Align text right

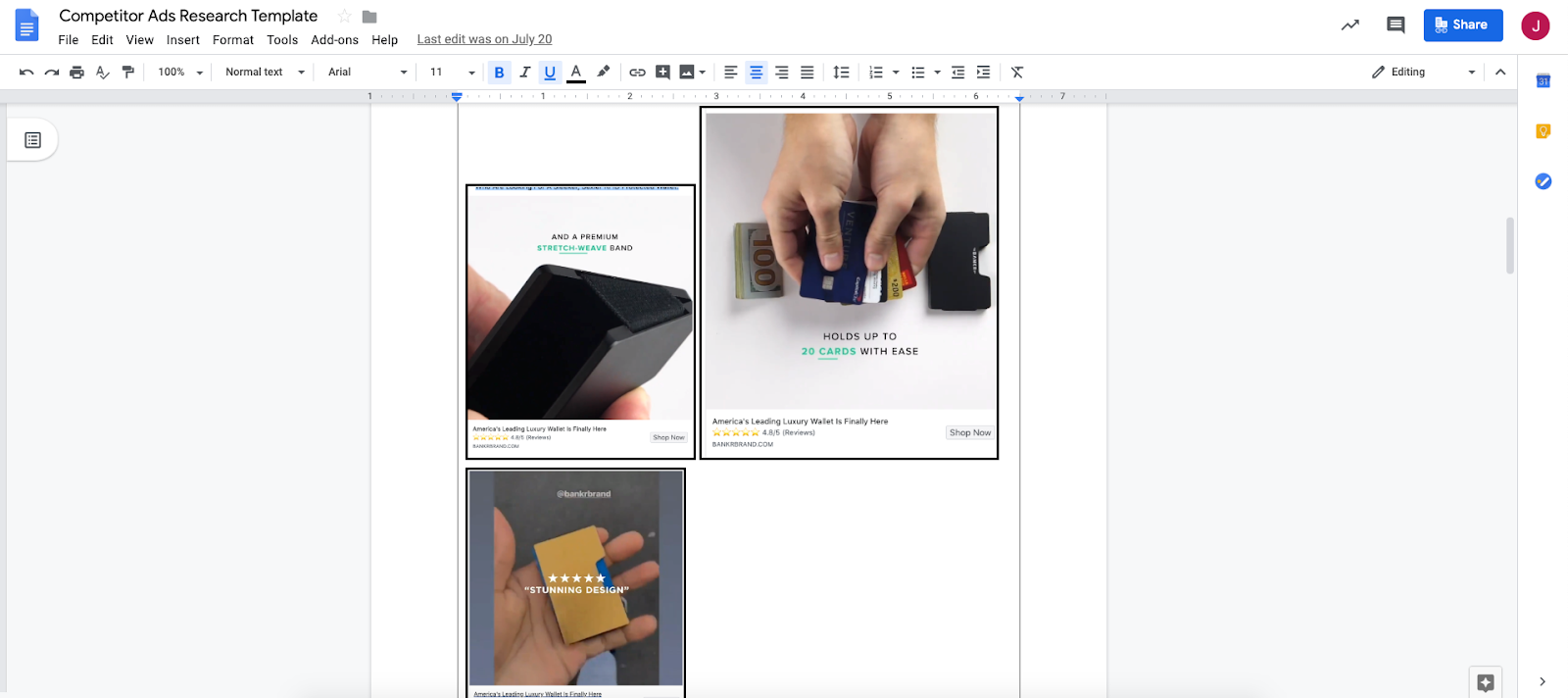(781, 72)
